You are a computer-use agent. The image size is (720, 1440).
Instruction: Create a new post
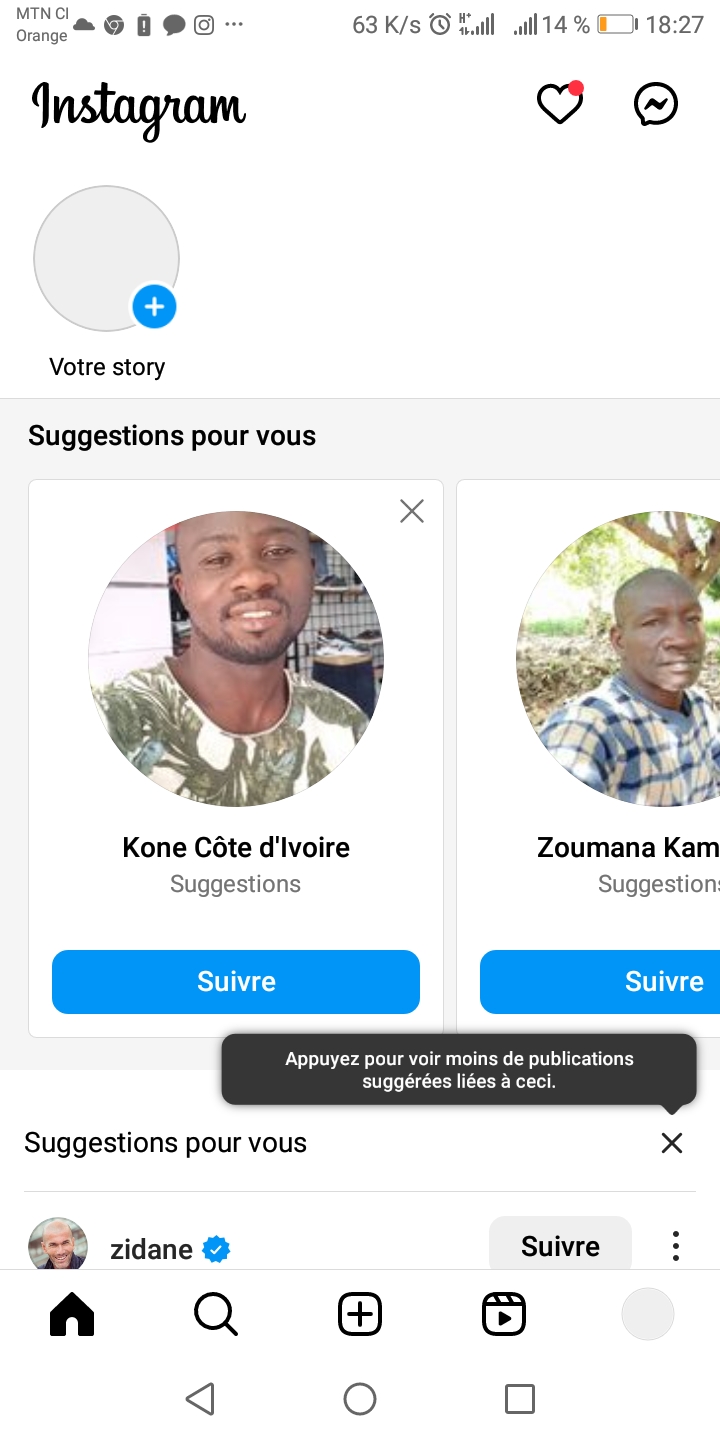360,1314
